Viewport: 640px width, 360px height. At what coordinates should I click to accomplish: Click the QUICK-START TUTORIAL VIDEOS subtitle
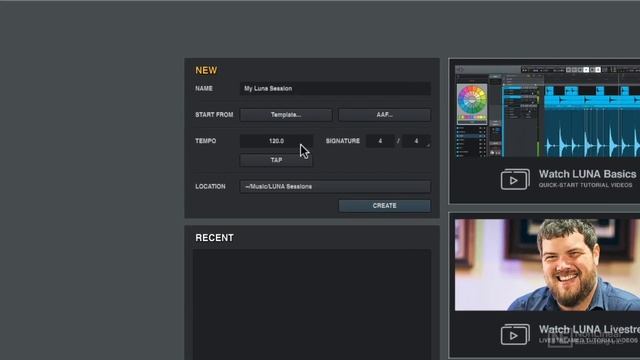point(585,185)
